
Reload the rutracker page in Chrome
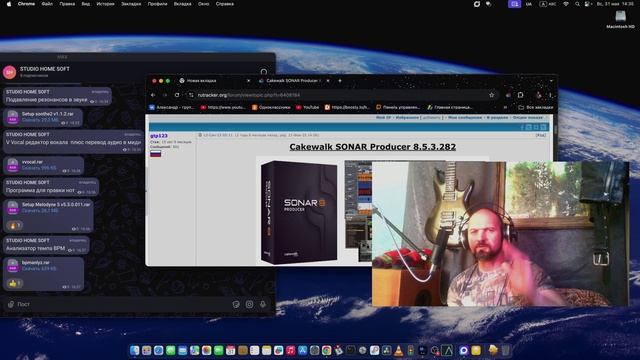[177, 95]
